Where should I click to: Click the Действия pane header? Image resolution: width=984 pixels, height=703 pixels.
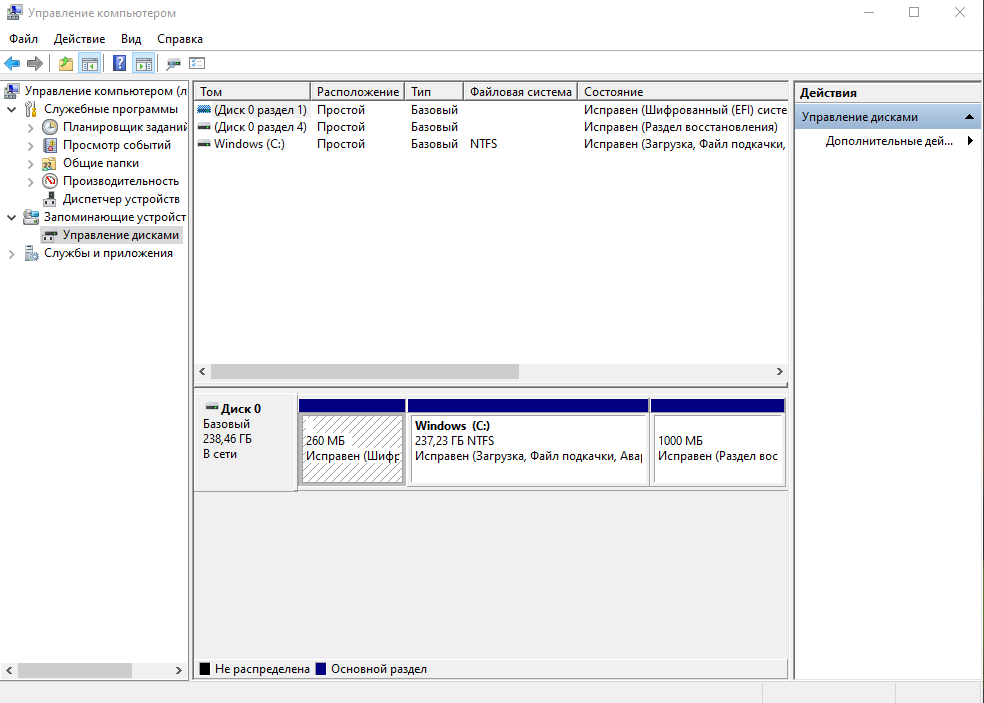pos(887,93)
